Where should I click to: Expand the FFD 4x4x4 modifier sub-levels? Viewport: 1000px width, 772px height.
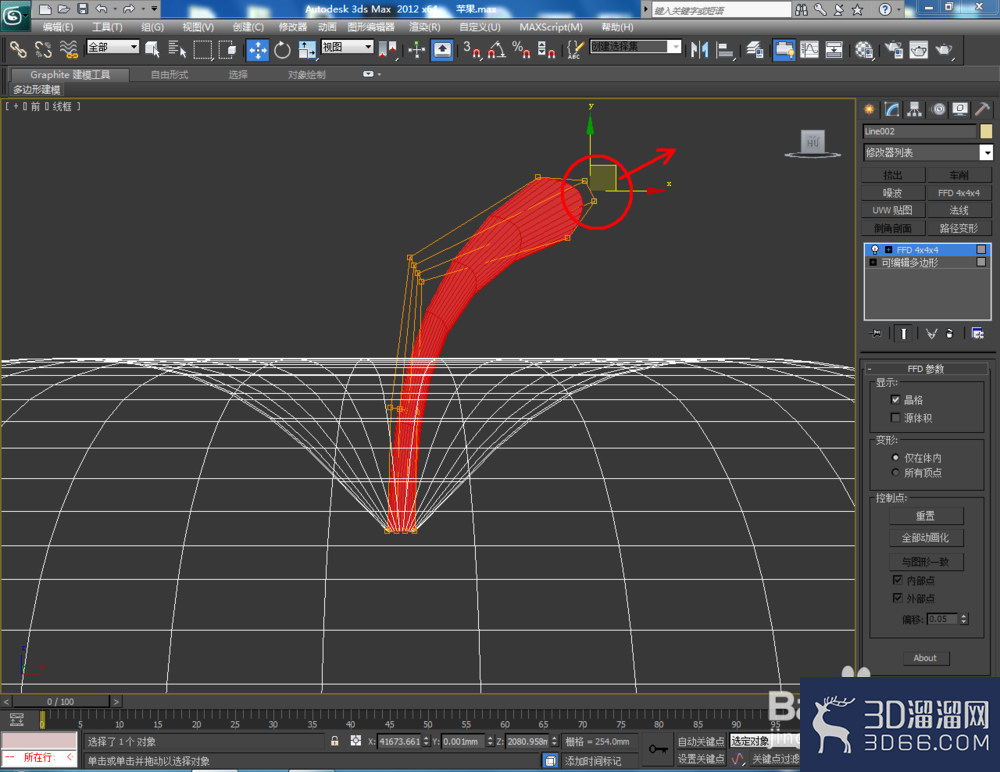click(x=888, y=249)
